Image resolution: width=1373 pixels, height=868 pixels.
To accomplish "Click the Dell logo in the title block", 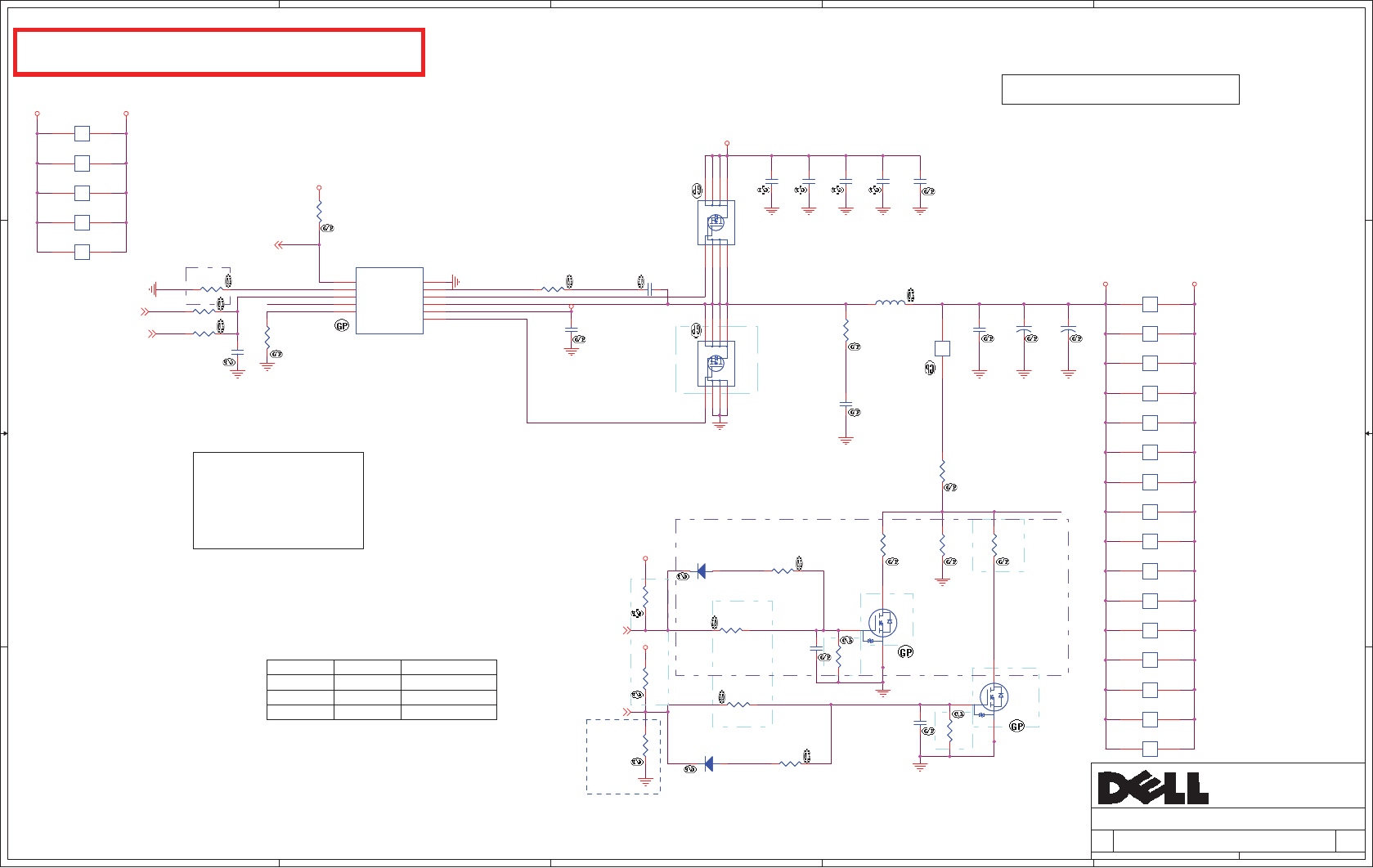I will [1153, 788].
